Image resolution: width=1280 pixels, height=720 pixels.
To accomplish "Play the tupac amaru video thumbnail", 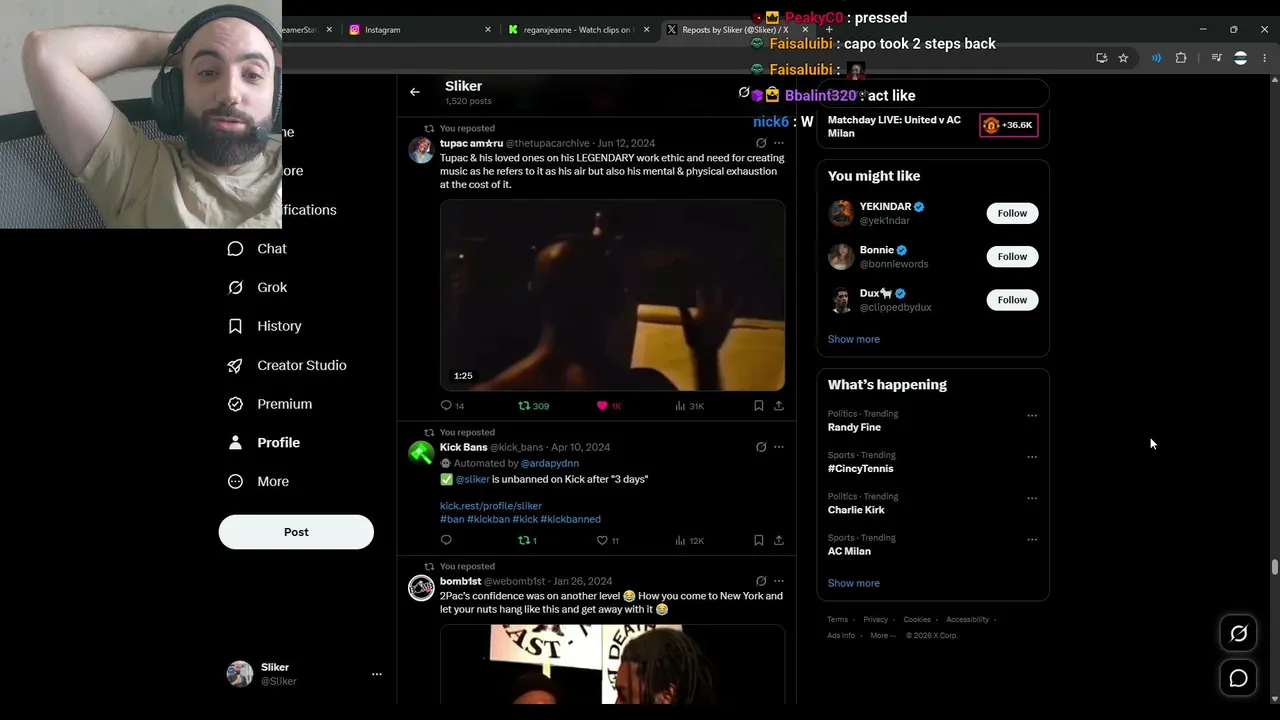I will [x=612, y=295].
